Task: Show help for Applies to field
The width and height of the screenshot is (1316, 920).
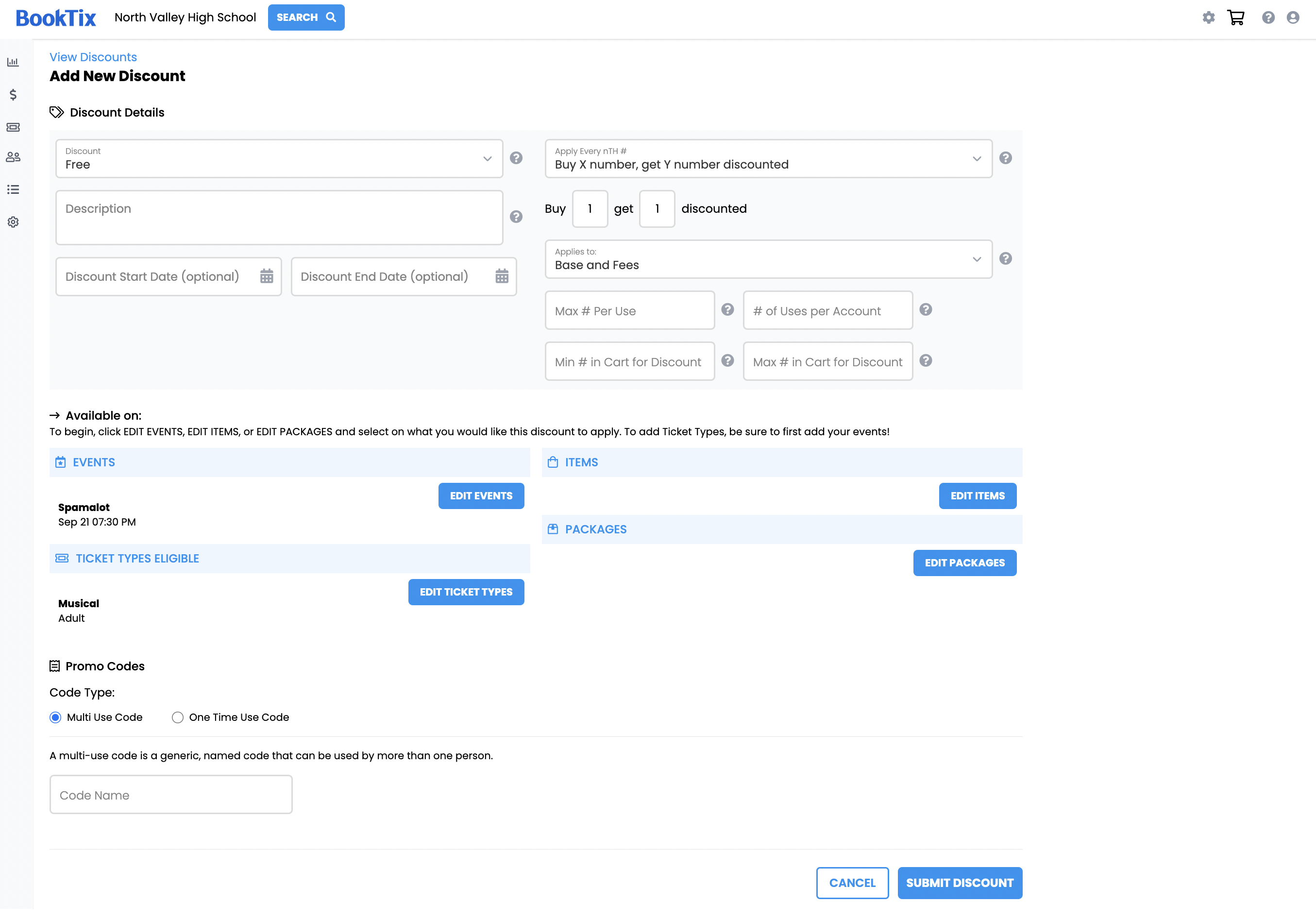Action: [x=1006, y=258]
